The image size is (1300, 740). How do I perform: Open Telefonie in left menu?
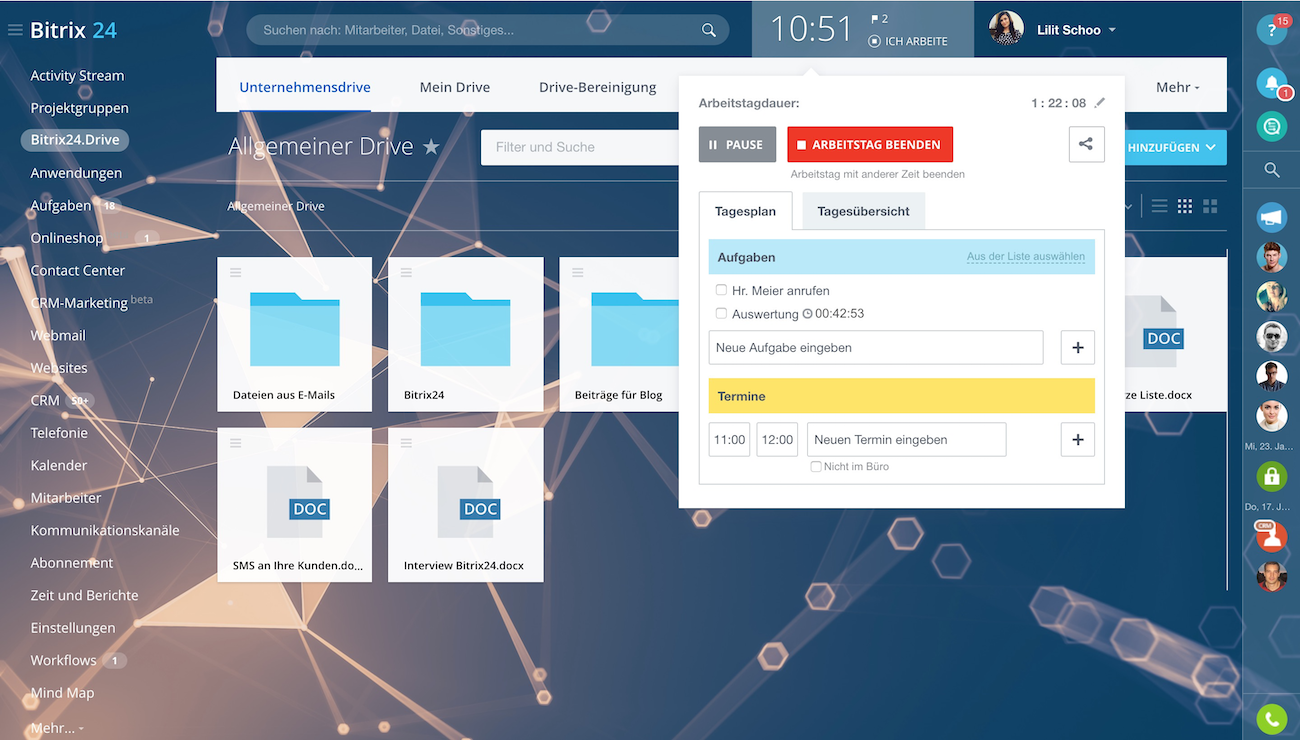click(59, 433)
